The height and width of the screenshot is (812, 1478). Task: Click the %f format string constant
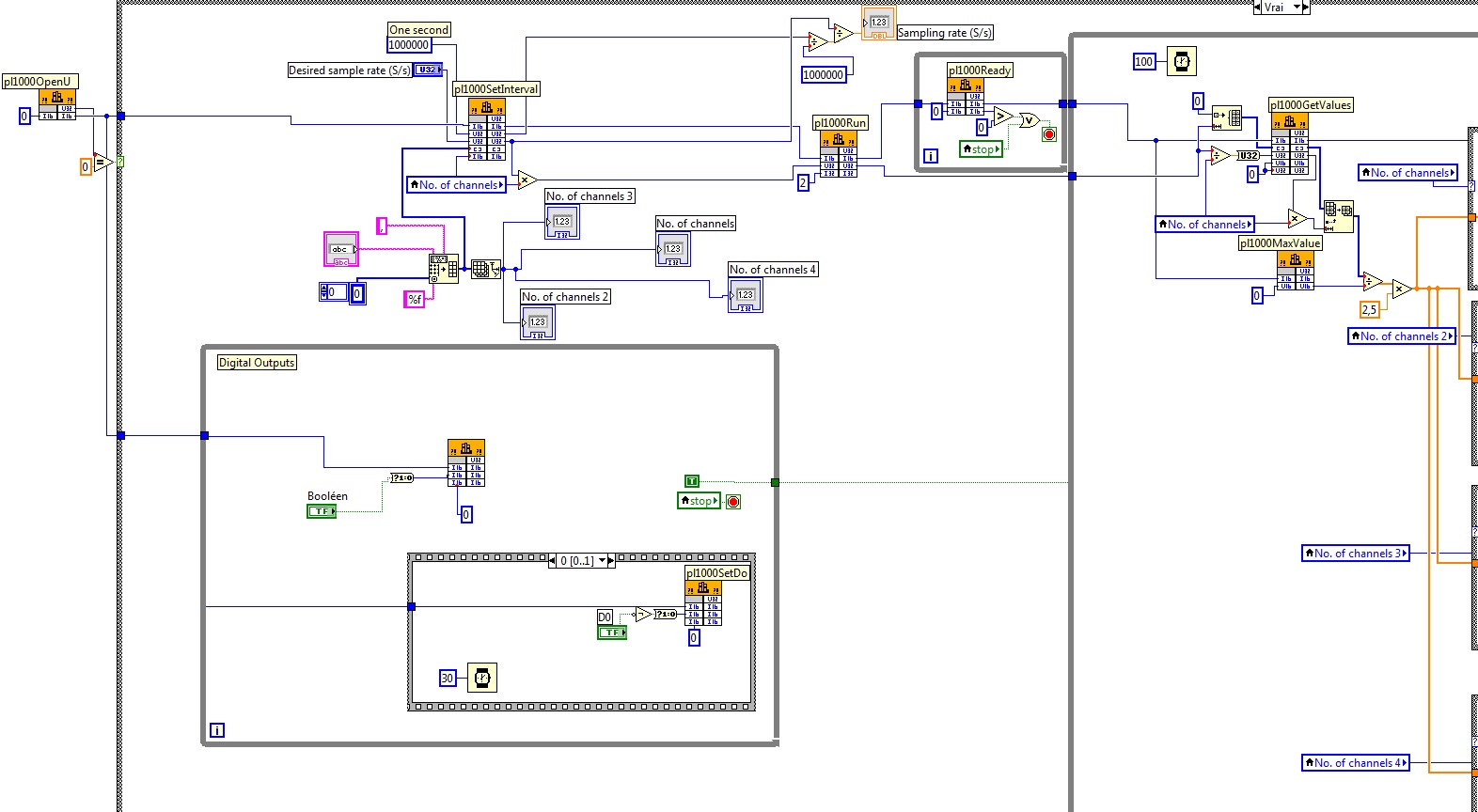point(415,299)
